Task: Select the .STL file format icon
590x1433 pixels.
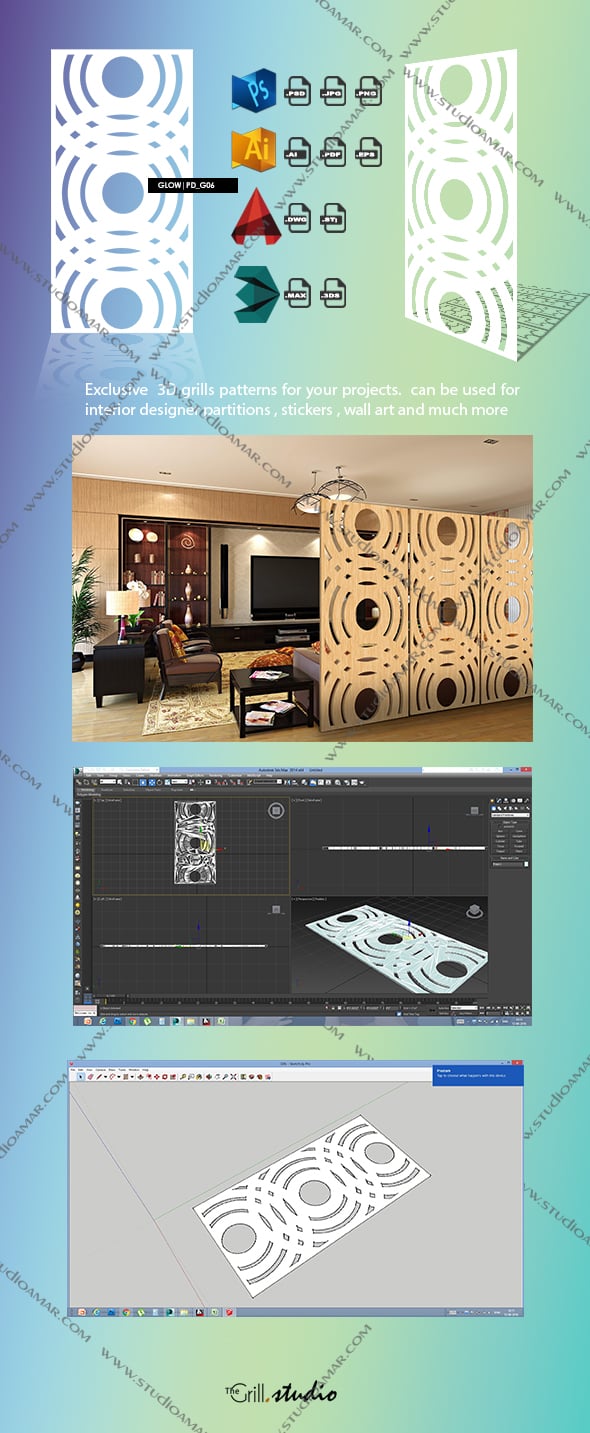Action: pyautogui.click(x=332, y=218)
